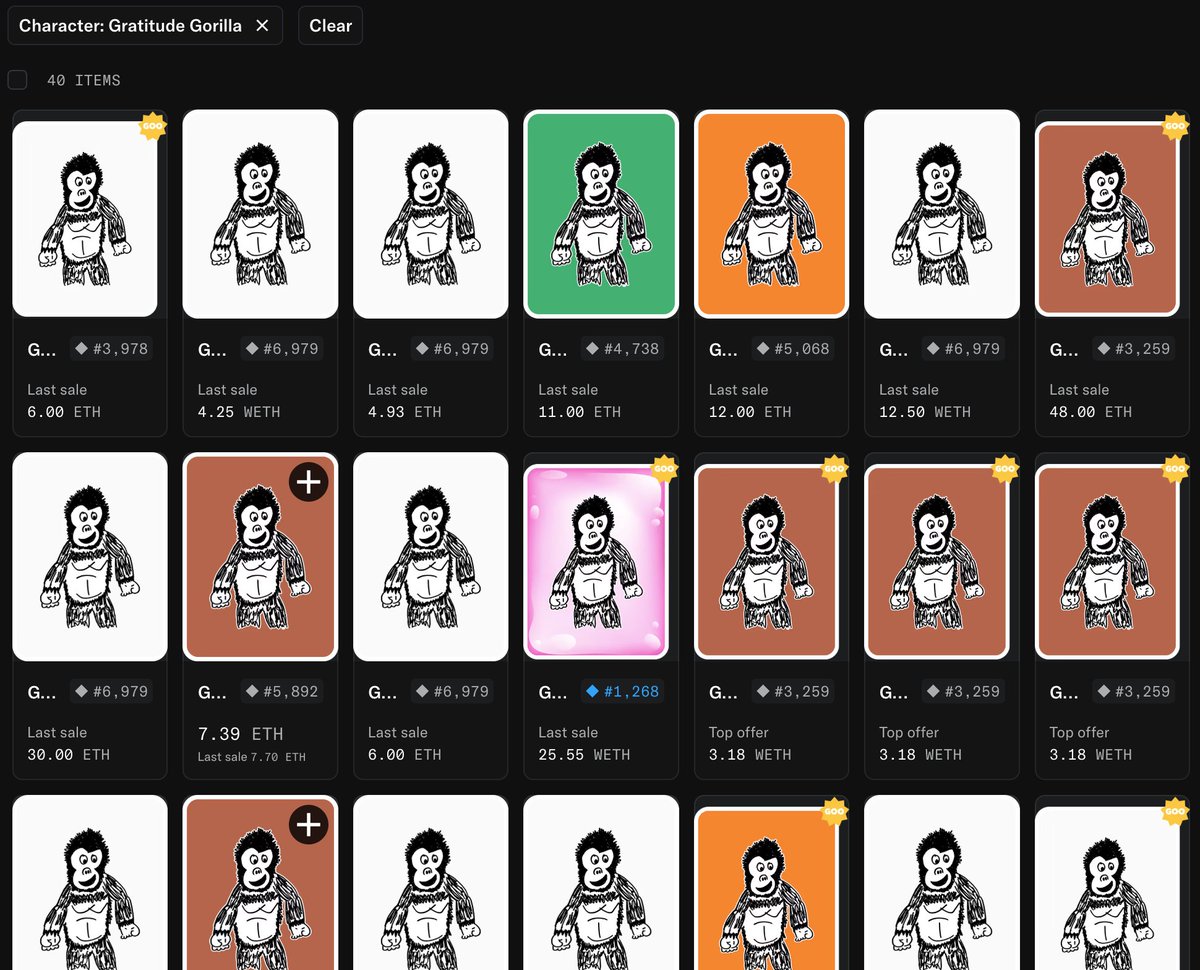1200x970 pixels.
Task: Click the #4,738 rarity rank badge
Action: [x=622, y=349]
